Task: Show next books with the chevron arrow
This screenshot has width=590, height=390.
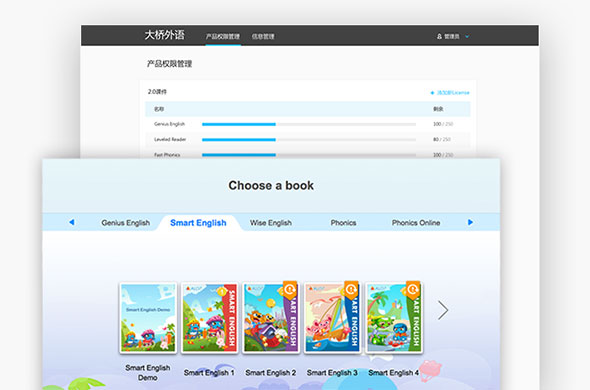Action: coord(443,310)
